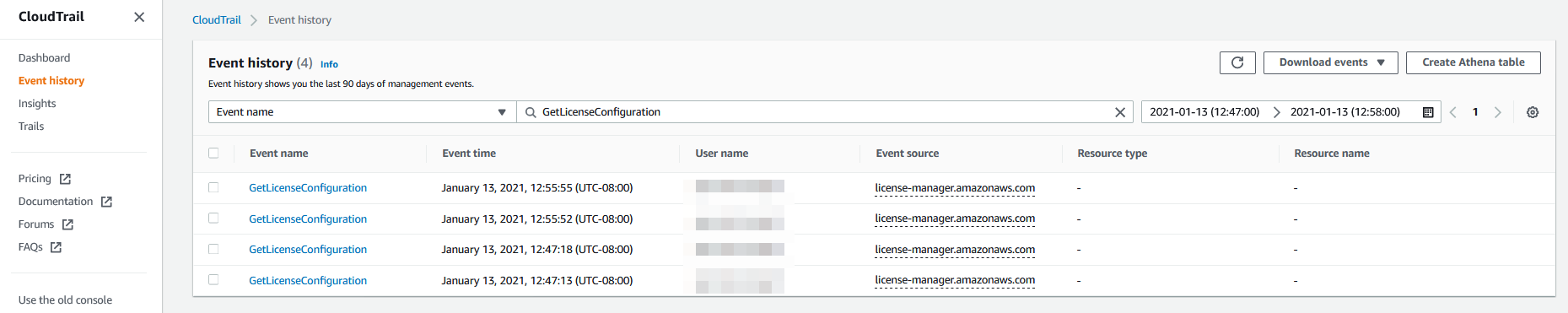Open table preferences gear icon

pos(1533,112)
